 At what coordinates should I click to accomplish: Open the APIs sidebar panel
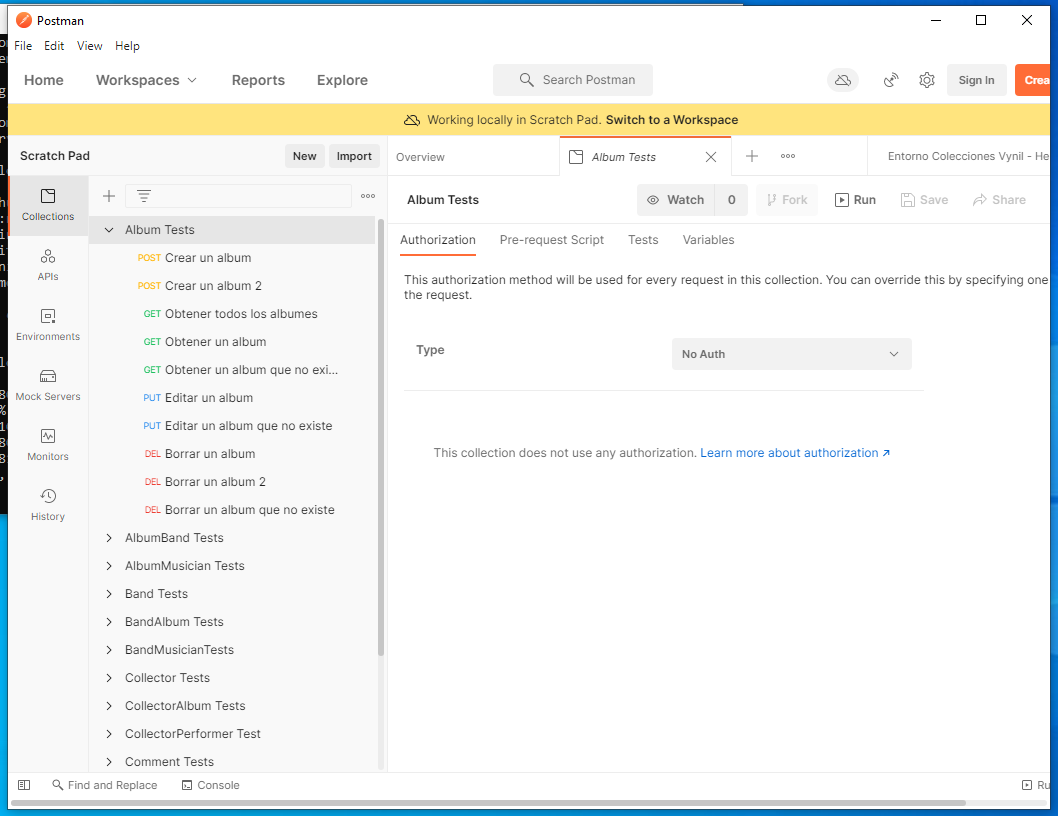click(x=48, y=265)
